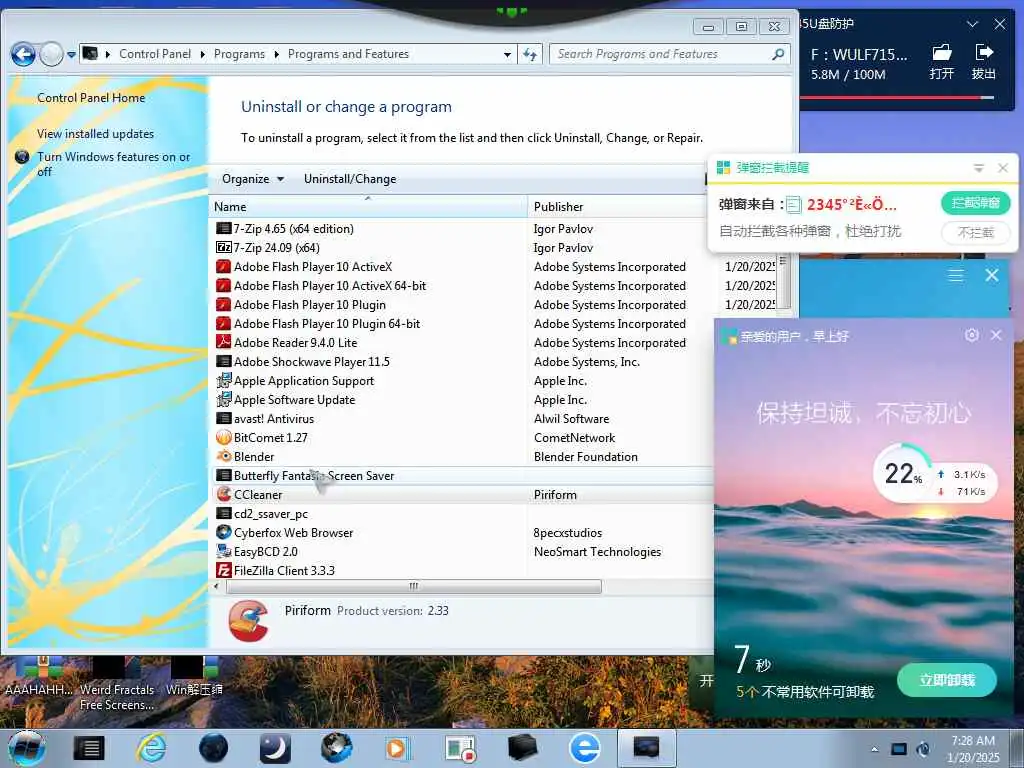The image size is (1024, 768).
Task: Select Adobe Flash Player 10 Plugin icon
Action: click(223, 304)
